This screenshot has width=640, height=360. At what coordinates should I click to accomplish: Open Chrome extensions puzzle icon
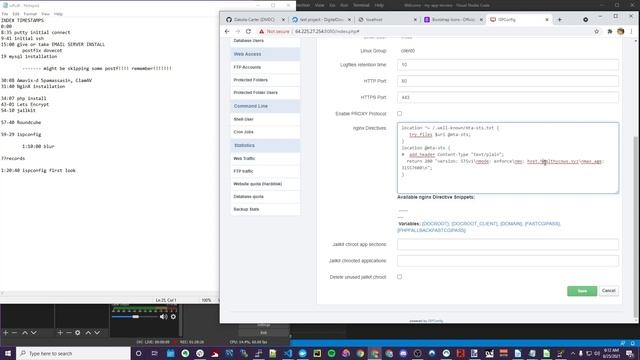point(610,31)
